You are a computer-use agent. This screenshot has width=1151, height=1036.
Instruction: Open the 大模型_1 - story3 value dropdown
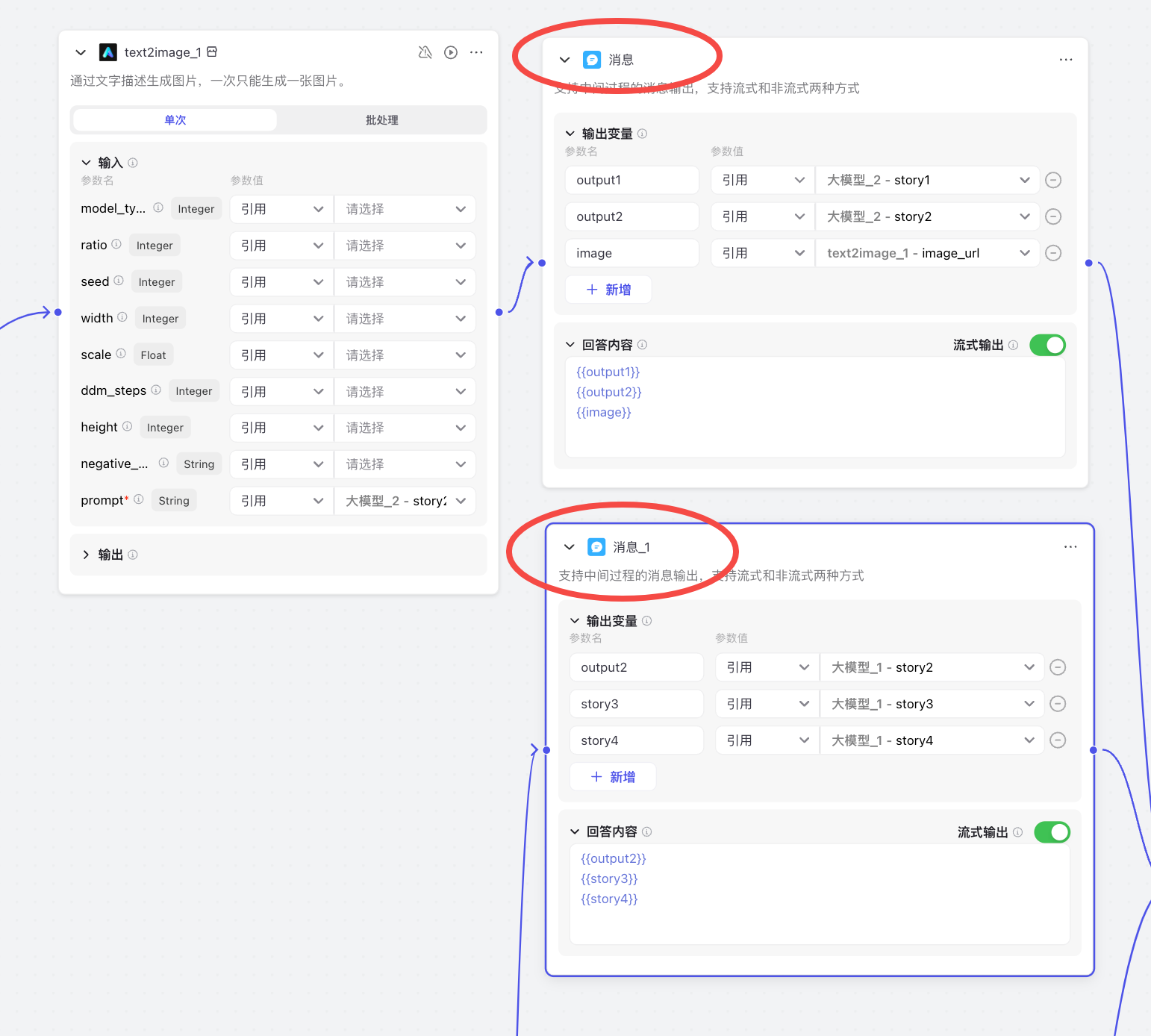click(932, 704)
